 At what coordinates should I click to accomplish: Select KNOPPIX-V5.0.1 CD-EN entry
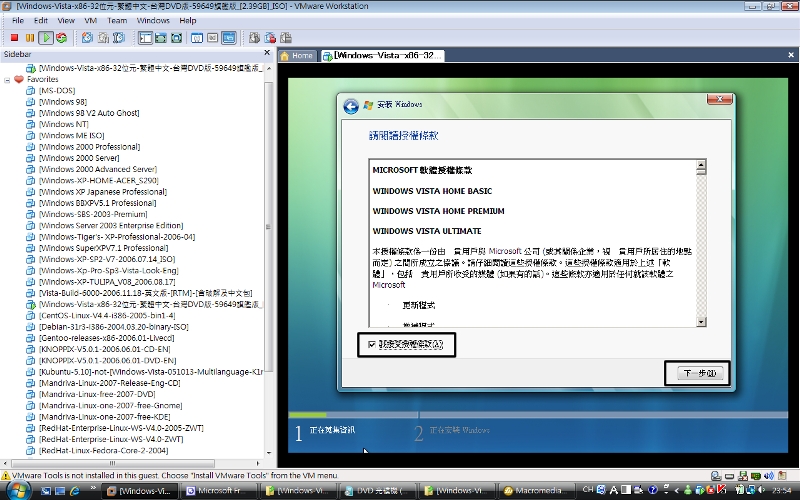pos(105,349)
